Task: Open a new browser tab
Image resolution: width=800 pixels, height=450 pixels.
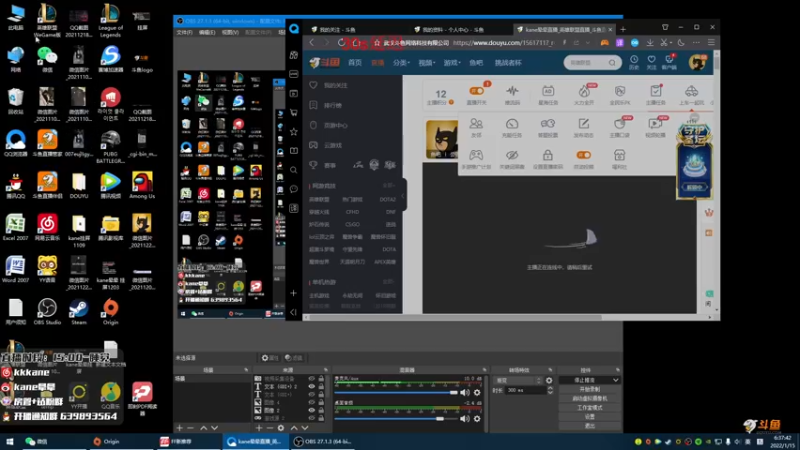Action: point(623,30)
